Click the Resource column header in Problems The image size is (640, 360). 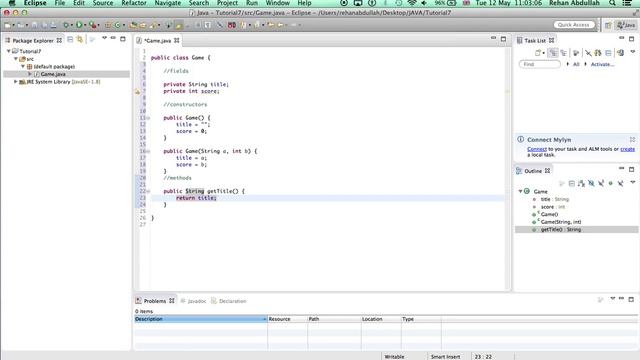tap(287, 319)
